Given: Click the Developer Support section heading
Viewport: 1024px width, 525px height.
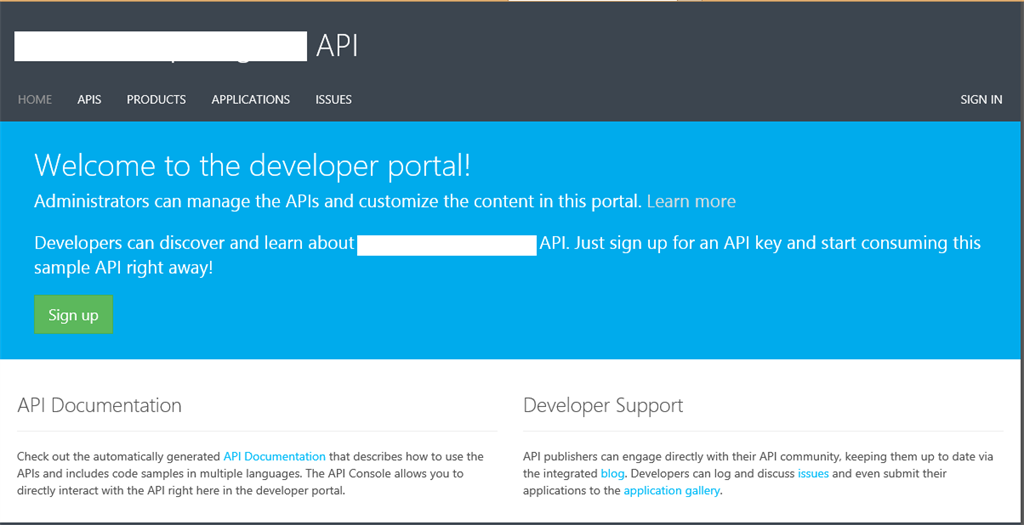Looking at the screenshot, I should pos(603,405).
